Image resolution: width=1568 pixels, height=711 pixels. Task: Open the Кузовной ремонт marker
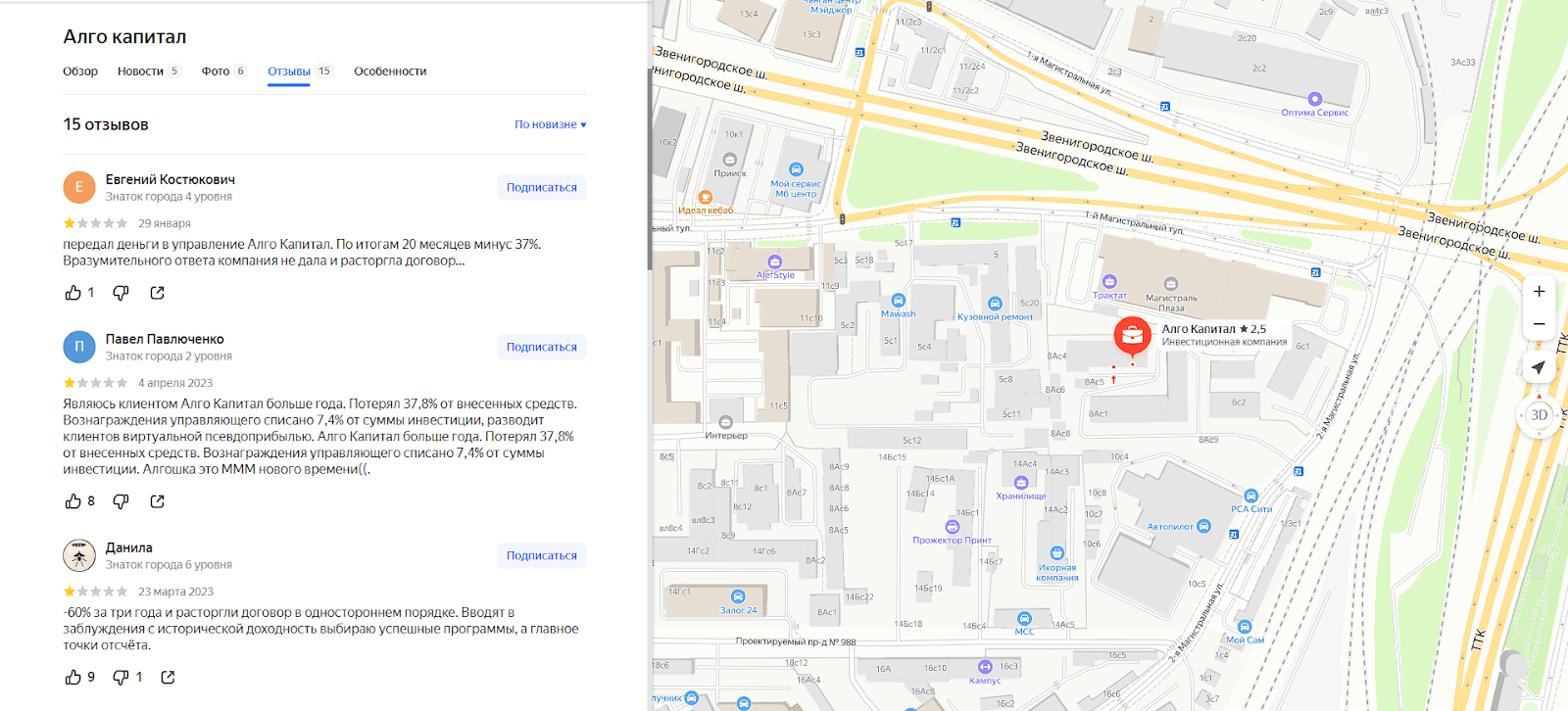(995, 304)
